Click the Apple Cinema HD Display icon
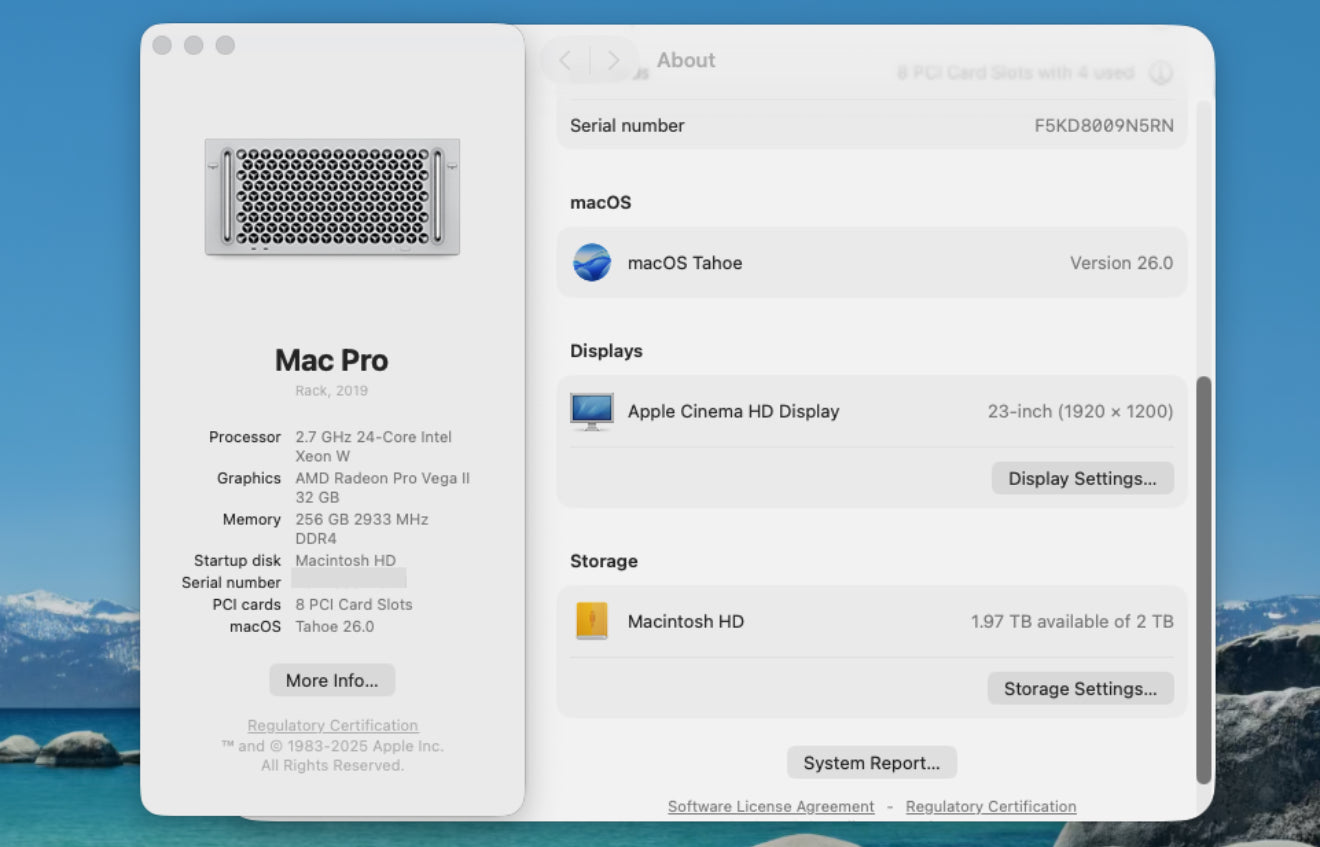1320x847 pixels. (592, 411)
